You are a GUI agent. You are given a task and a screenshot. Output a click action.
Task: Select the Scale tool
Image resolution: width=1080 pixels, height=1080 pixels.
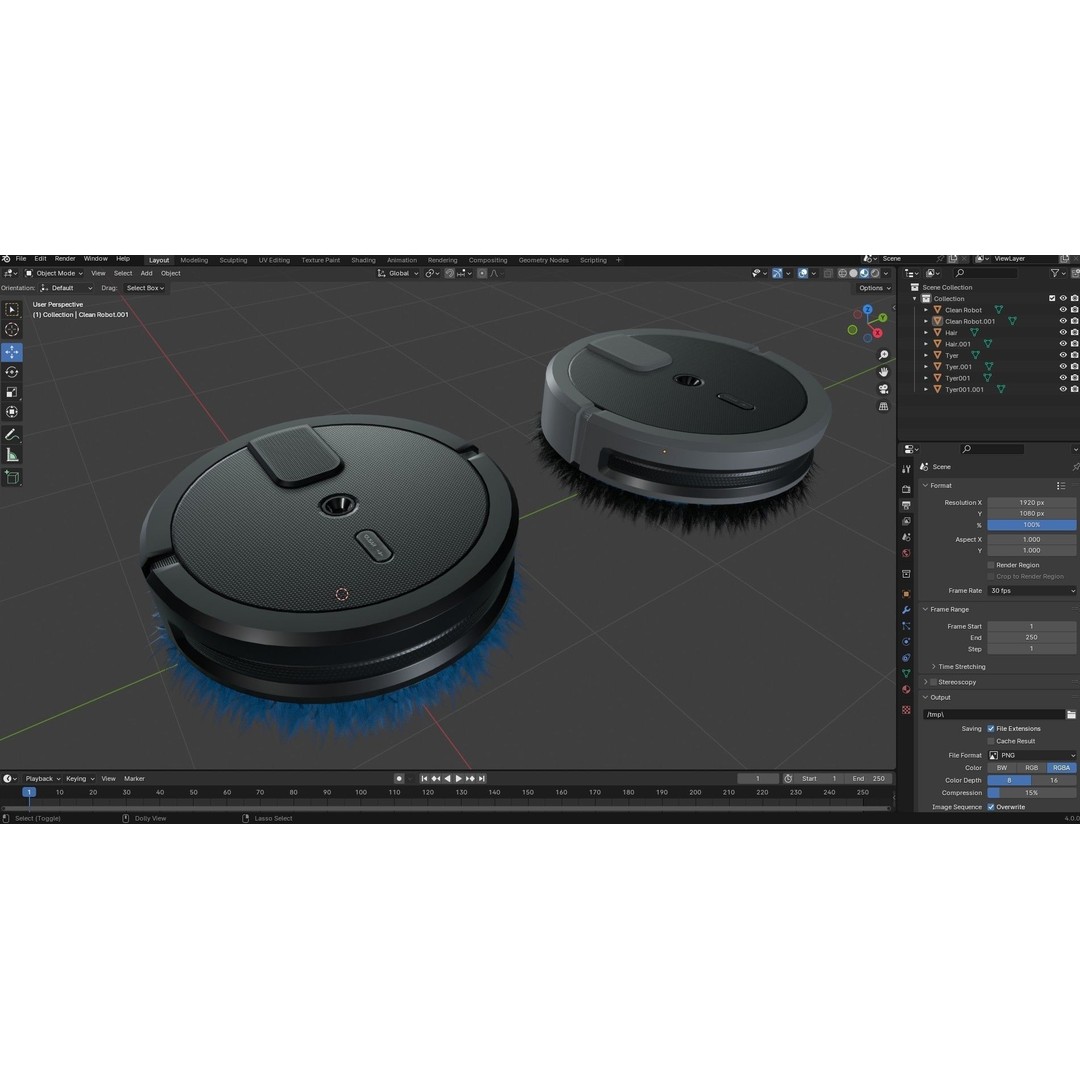point(12,392)
